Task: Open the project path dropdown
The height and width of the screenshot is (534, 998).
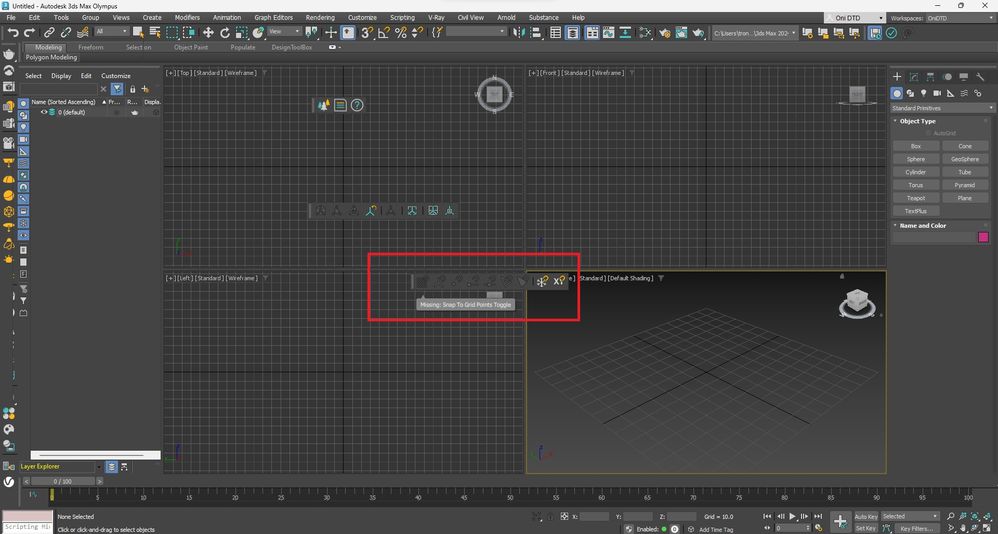Action: pos(754,32)
